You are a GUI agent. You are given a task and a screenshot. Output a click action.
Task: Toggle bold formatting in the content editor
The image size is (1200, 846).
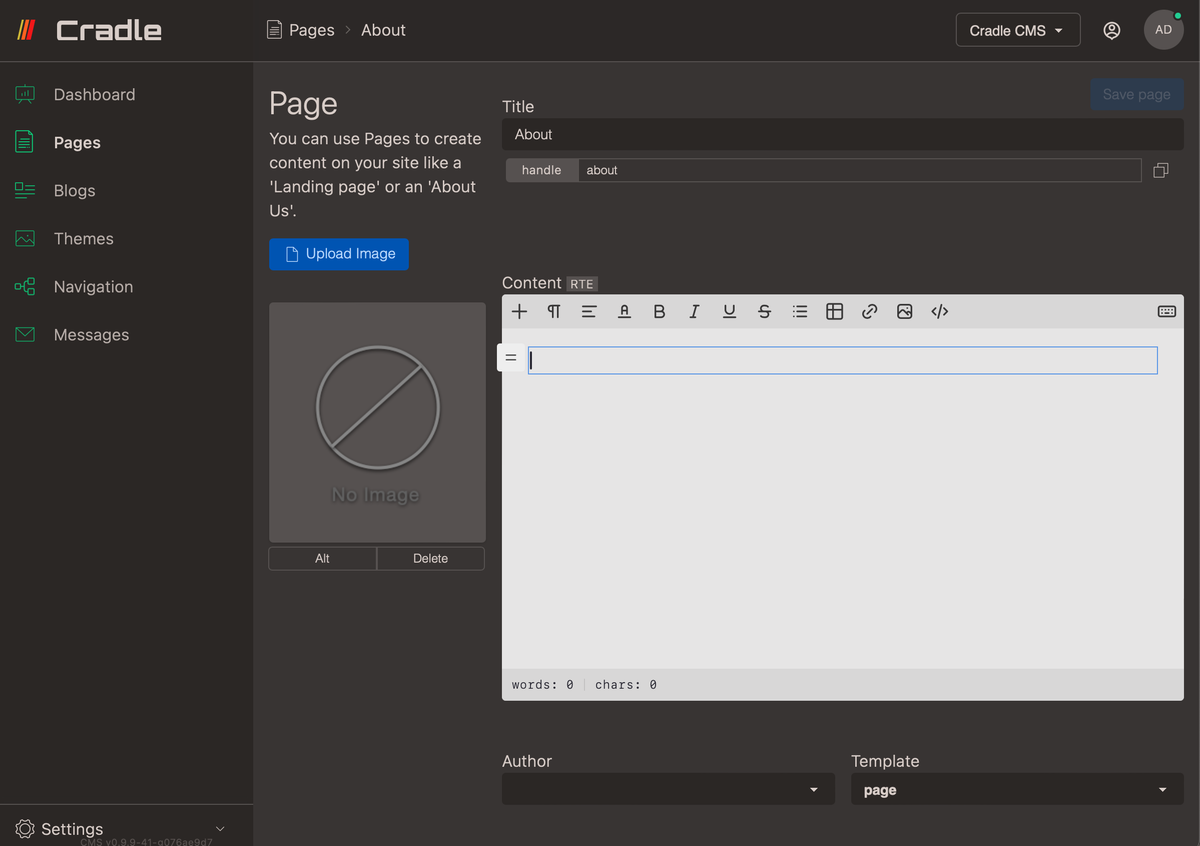659,311
